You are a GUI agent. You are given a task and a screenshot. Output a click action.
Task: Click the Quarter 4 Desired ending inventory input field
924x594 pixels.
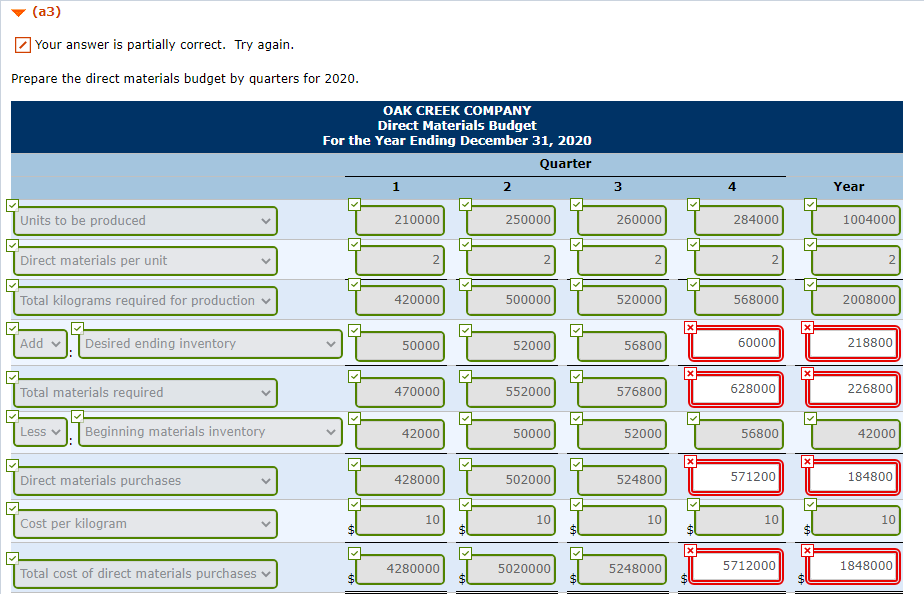click(737, 343)
